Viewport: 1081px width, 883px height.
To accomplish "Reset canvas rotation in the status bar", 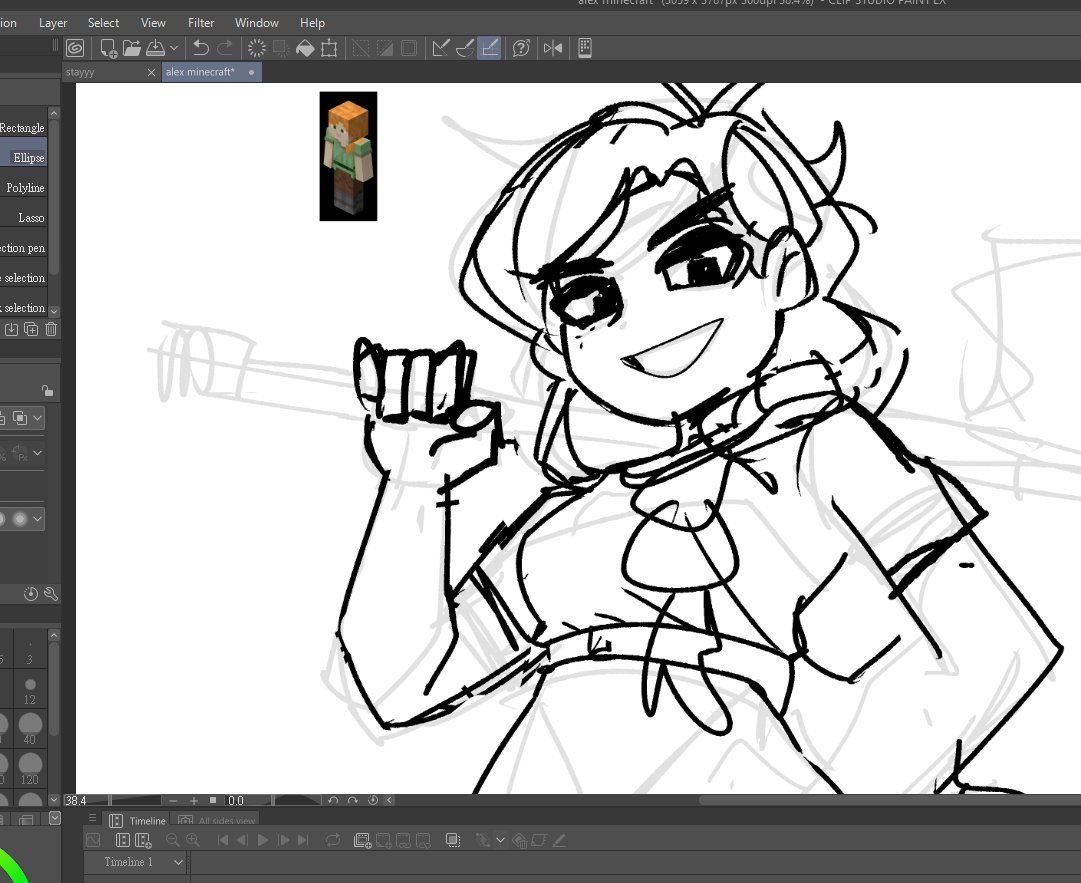I will tap(373, 800).
